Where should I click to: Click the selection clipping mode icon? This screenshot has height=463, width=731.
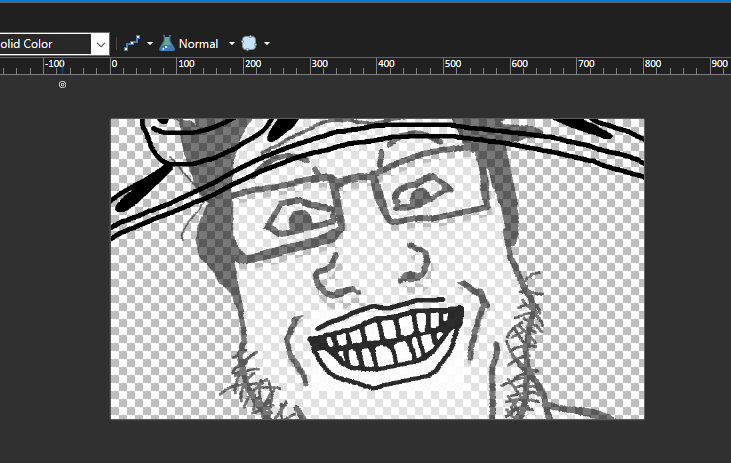(x=250, y=44)
